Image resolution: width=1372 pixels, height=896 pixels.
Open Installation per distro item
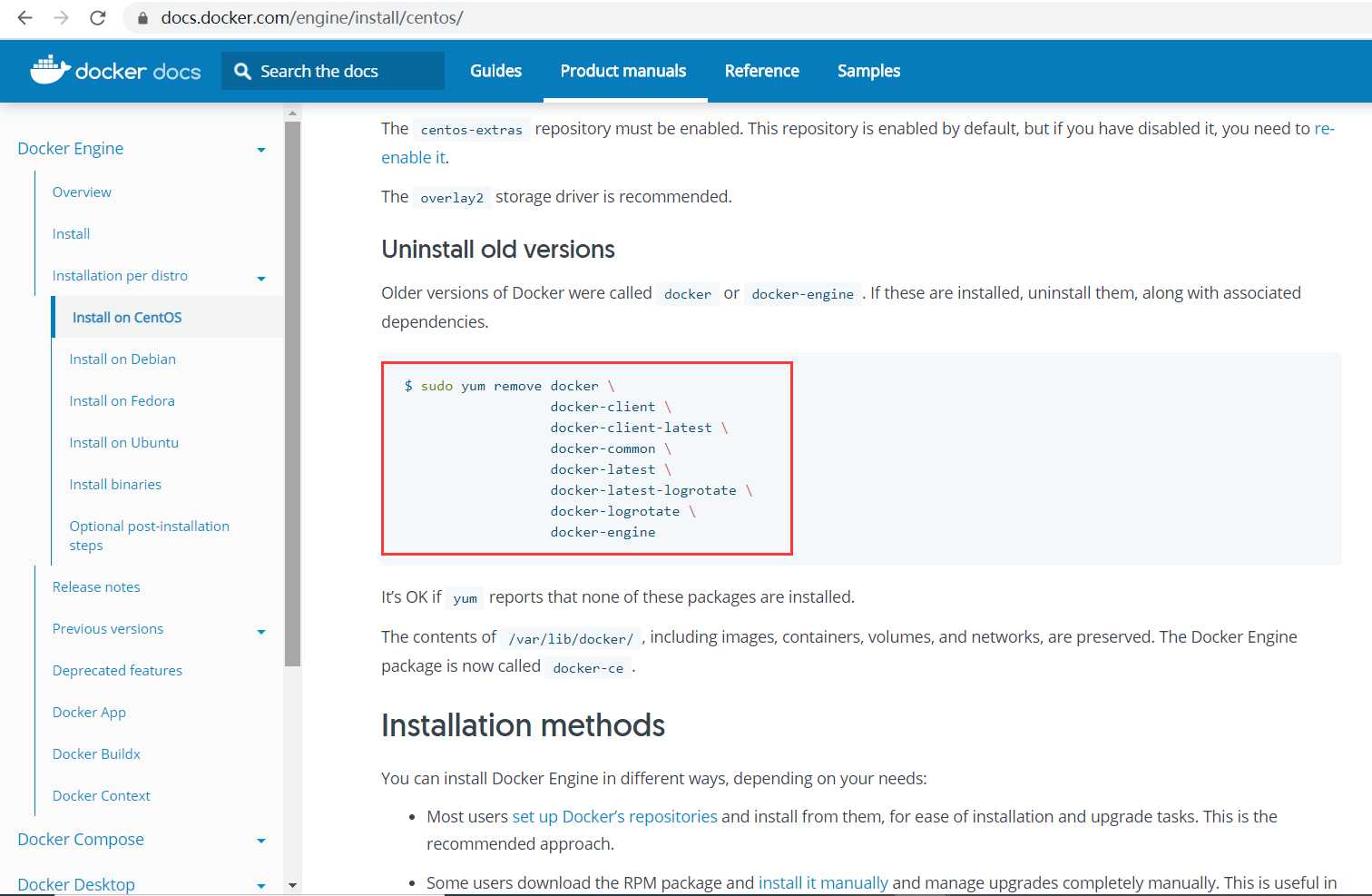coord(120,275)
